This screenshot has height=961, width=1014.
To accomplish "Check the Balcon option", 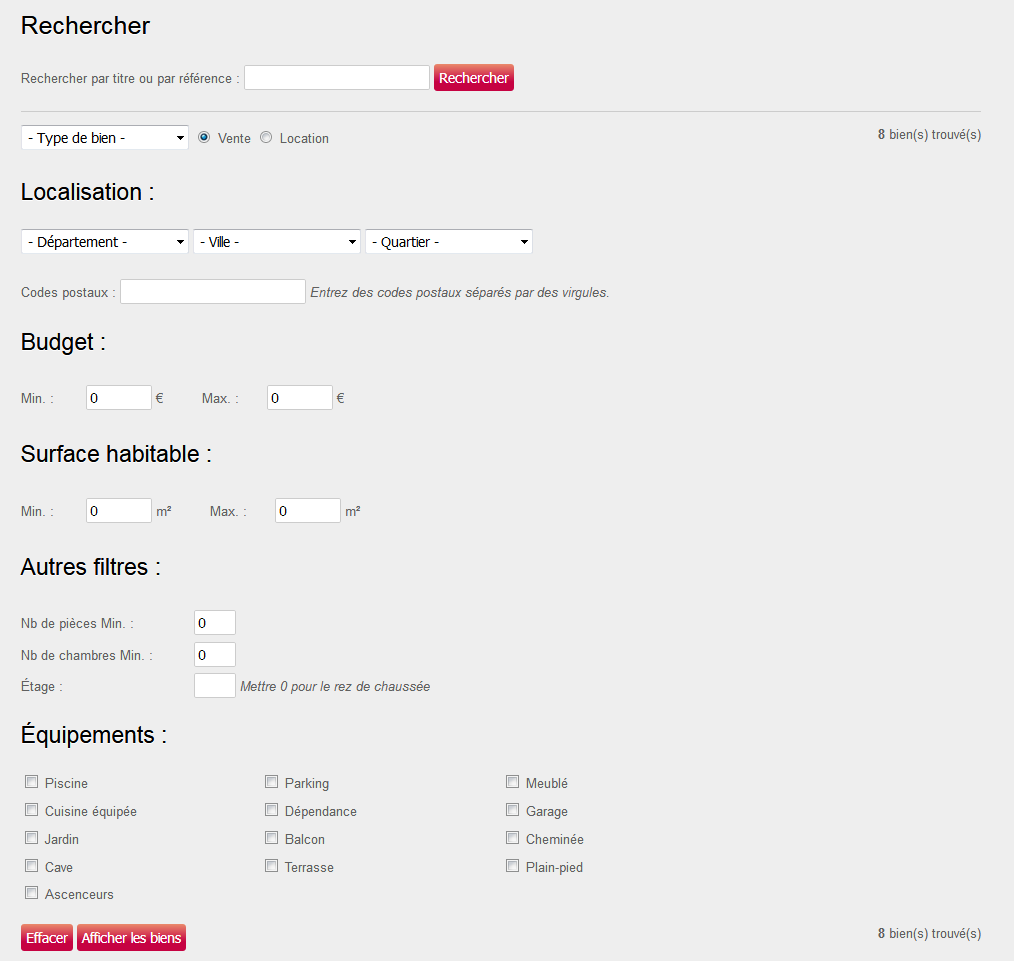I will coord(271,837).
